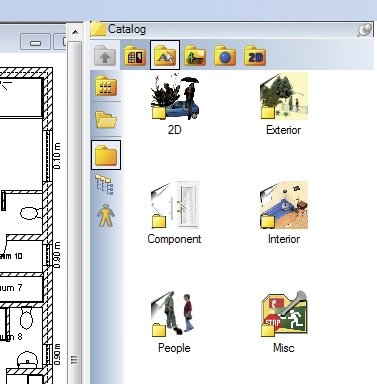Open the 2D symbols folder toolbar icon
377x384 pixels.
point(255,56)
